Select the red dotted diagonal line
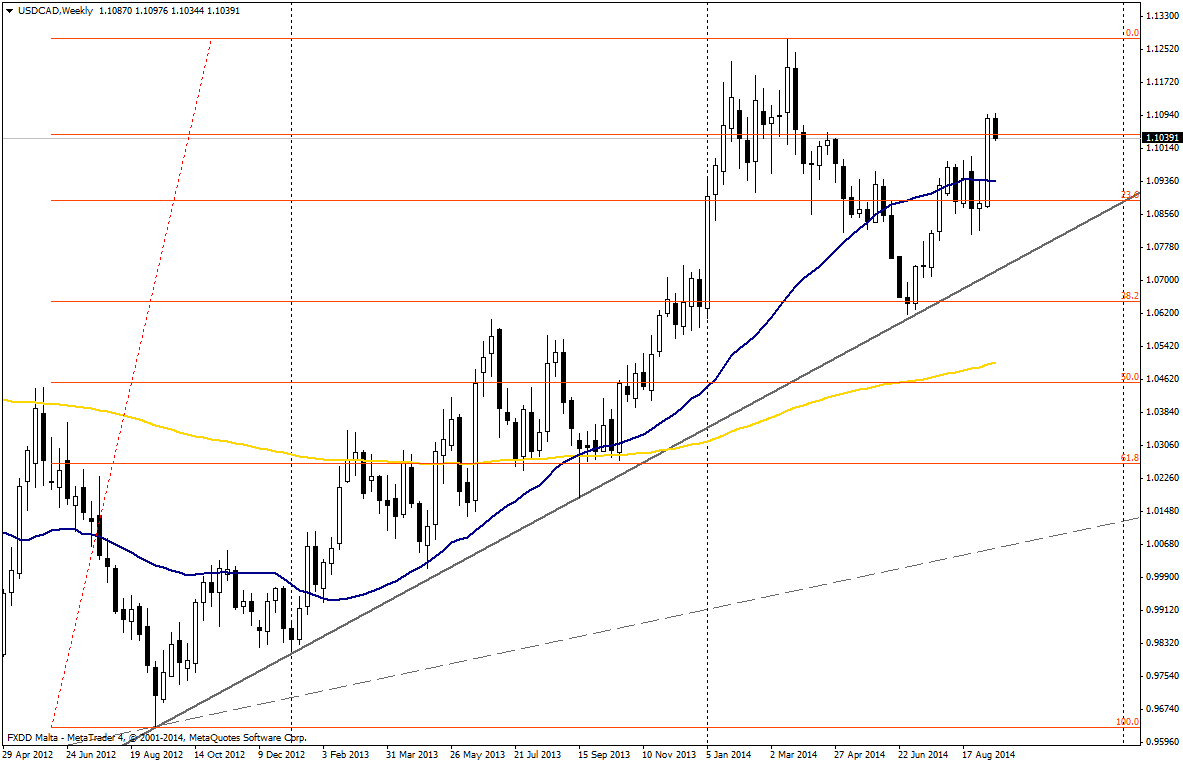This screenshot has width=1183, height=763. (150, 300)
